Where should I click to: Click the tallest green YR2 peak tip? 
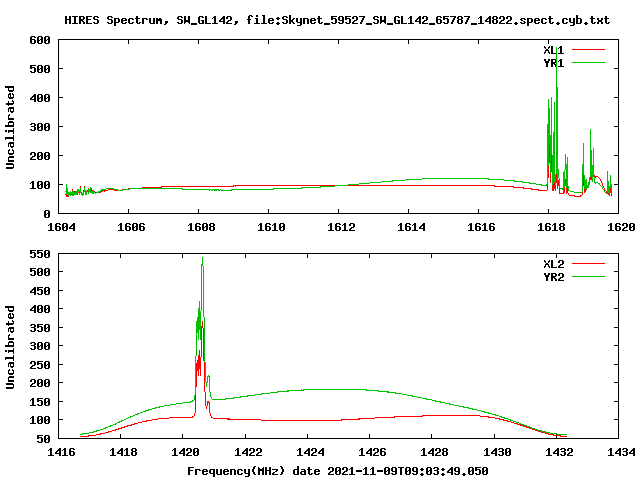pyautogui.click(x=202, y=258)
